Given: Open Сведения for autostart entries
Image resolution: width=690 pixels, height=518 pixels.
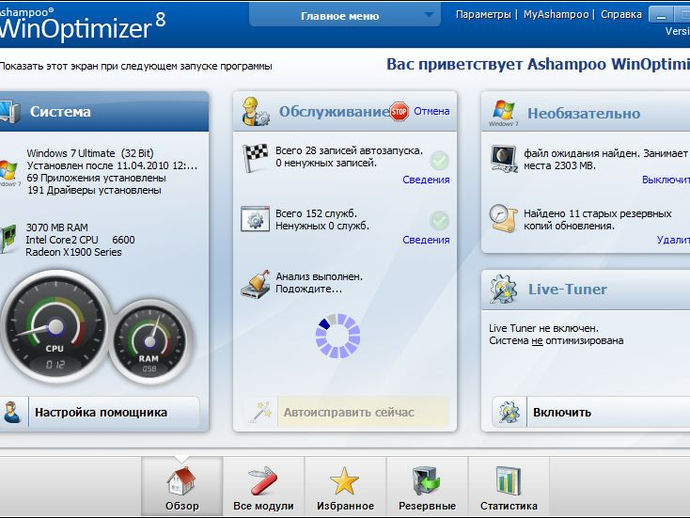Looking at the screenshot, I should (426, 180).
